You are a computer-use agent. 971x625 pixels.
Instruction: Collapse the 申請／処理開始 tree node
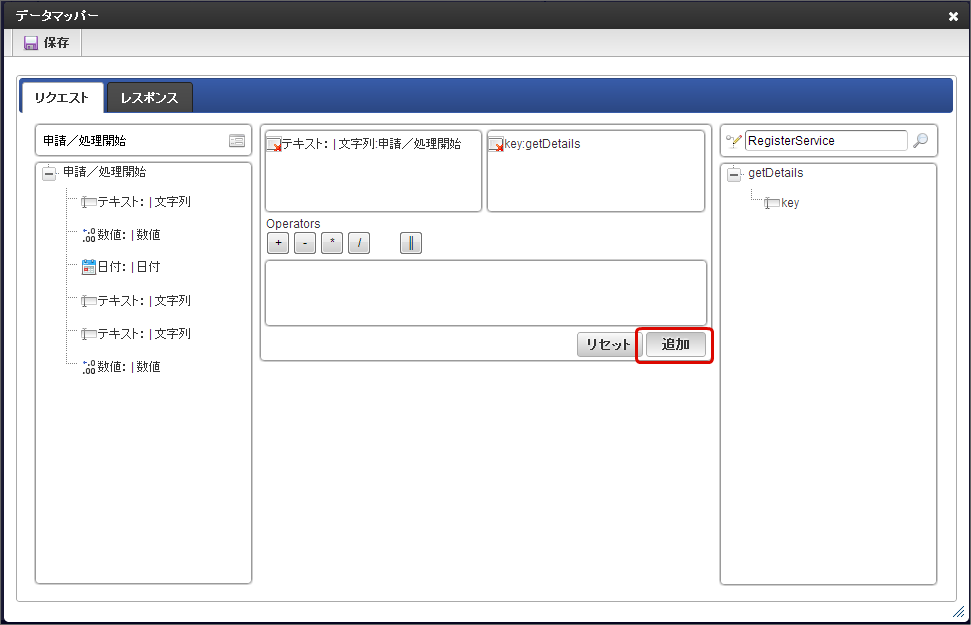pyautogui.click(x=49, y=173)
